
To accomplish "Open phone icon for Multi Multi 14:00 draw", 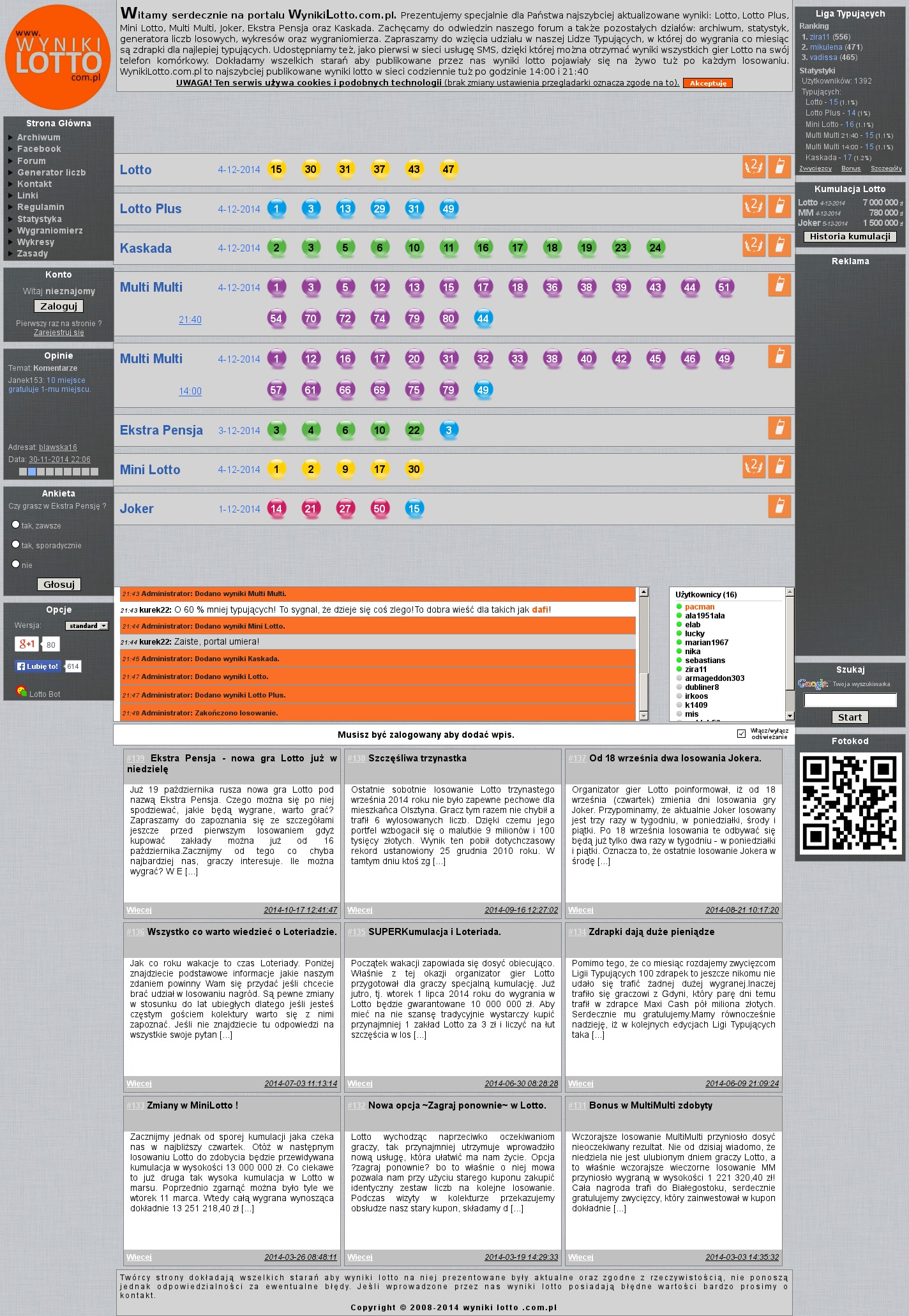I will tap(779, 356).
